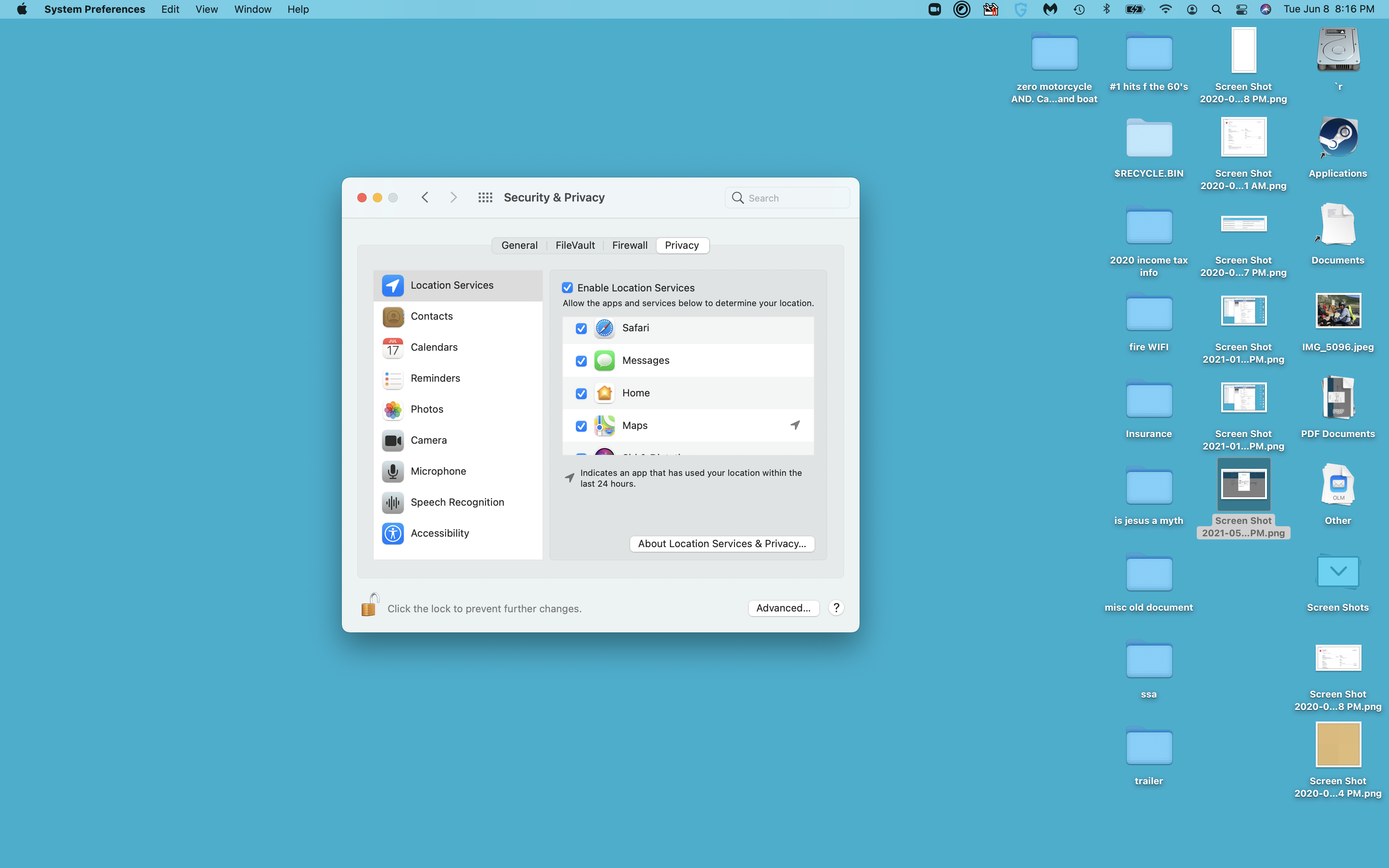
Task: Uncheck Messages location access
Action: pyautogui.click(x=581, y=361)
